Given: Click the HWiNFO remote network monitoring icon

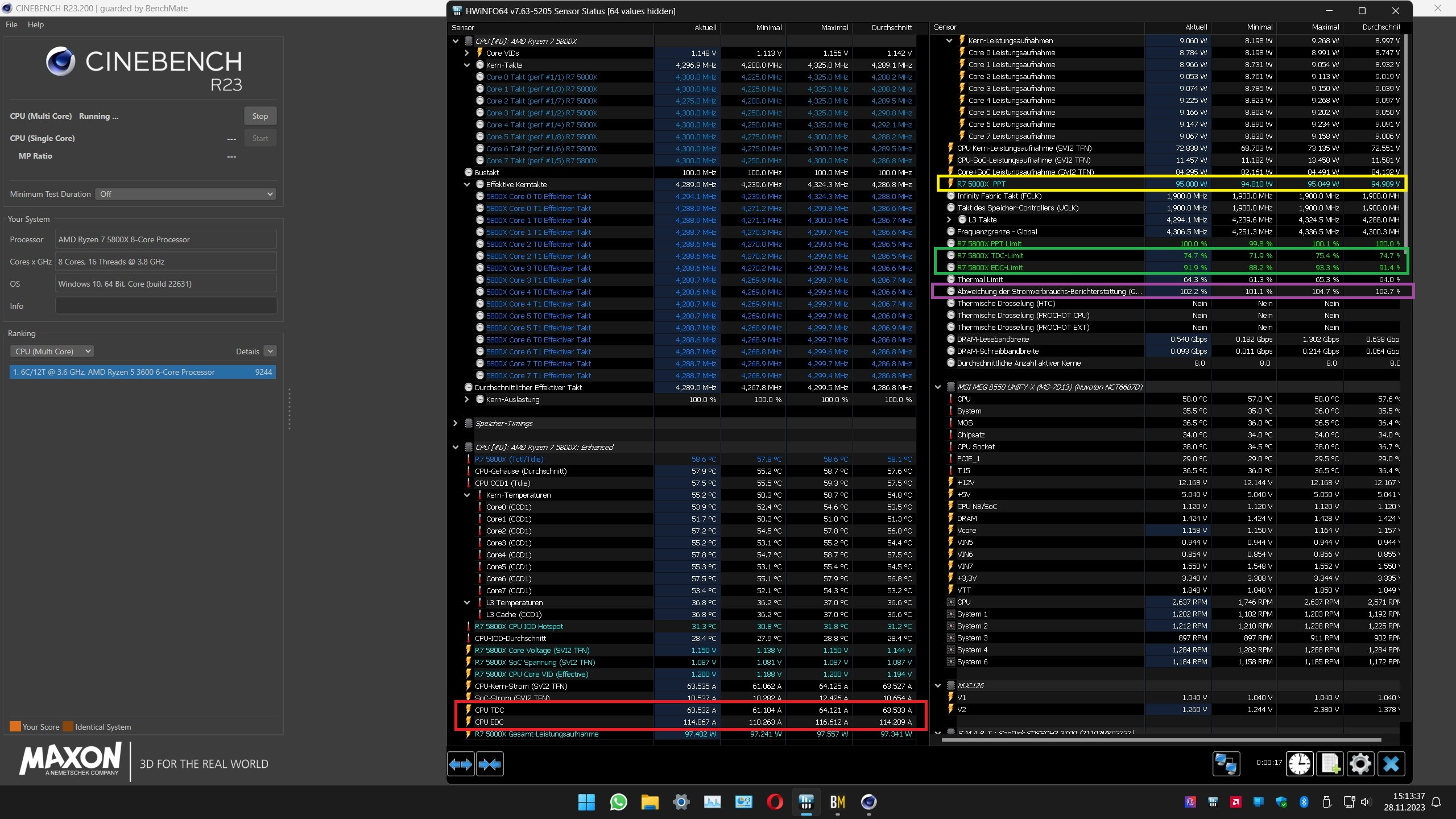Looking at the screenshot, I should point(1226,764).
